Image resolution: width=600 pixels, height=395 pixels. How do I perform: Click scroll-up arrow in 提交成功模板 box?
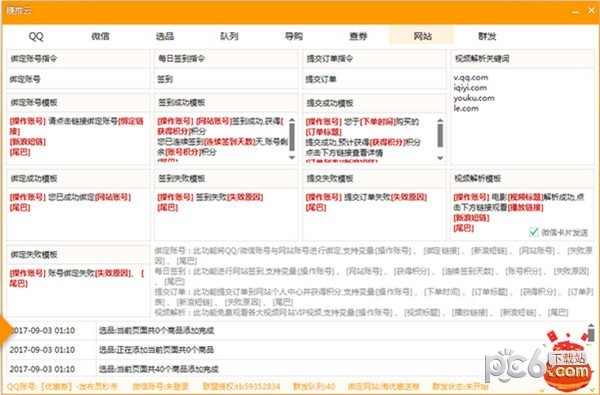tap(440, 121)
